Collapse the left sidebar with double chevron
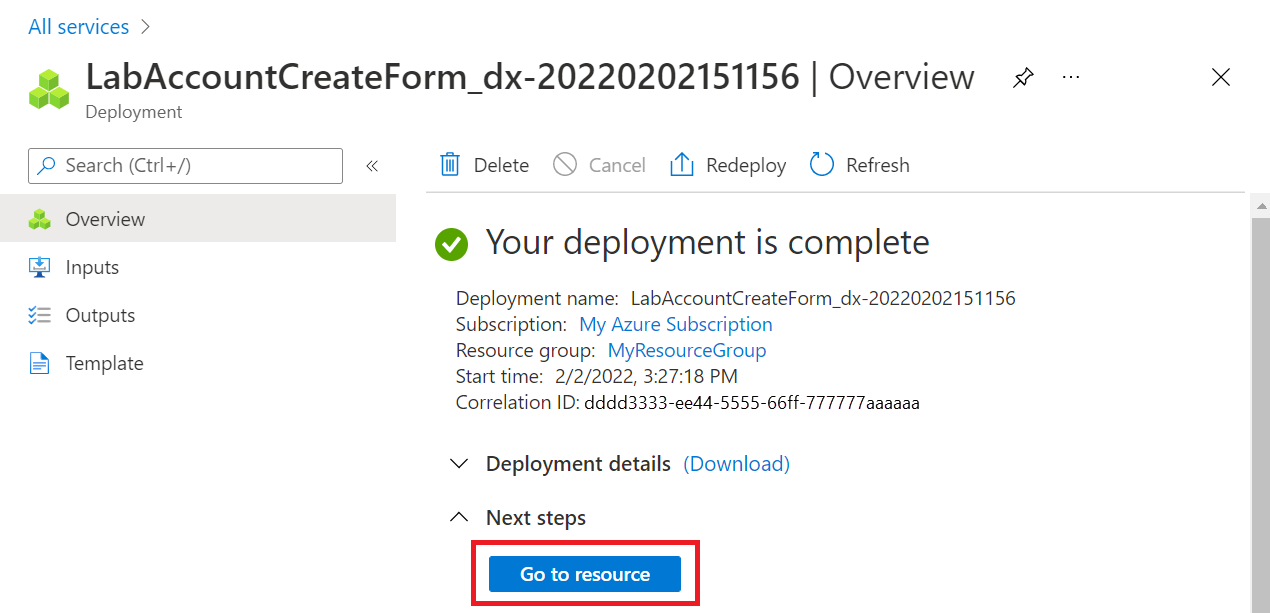Screen dimensions: 1270x613 tap(371, 165)
